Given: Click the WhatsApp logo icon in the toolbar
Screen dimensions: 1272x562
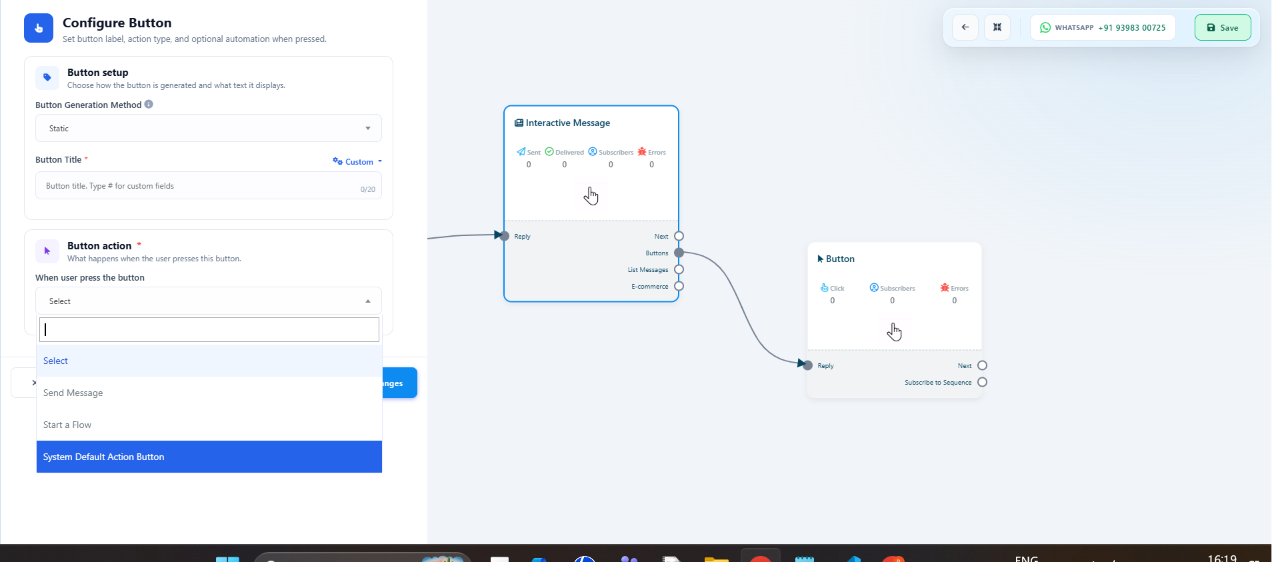Looking at the screenshot, I should pos(1046,28).
